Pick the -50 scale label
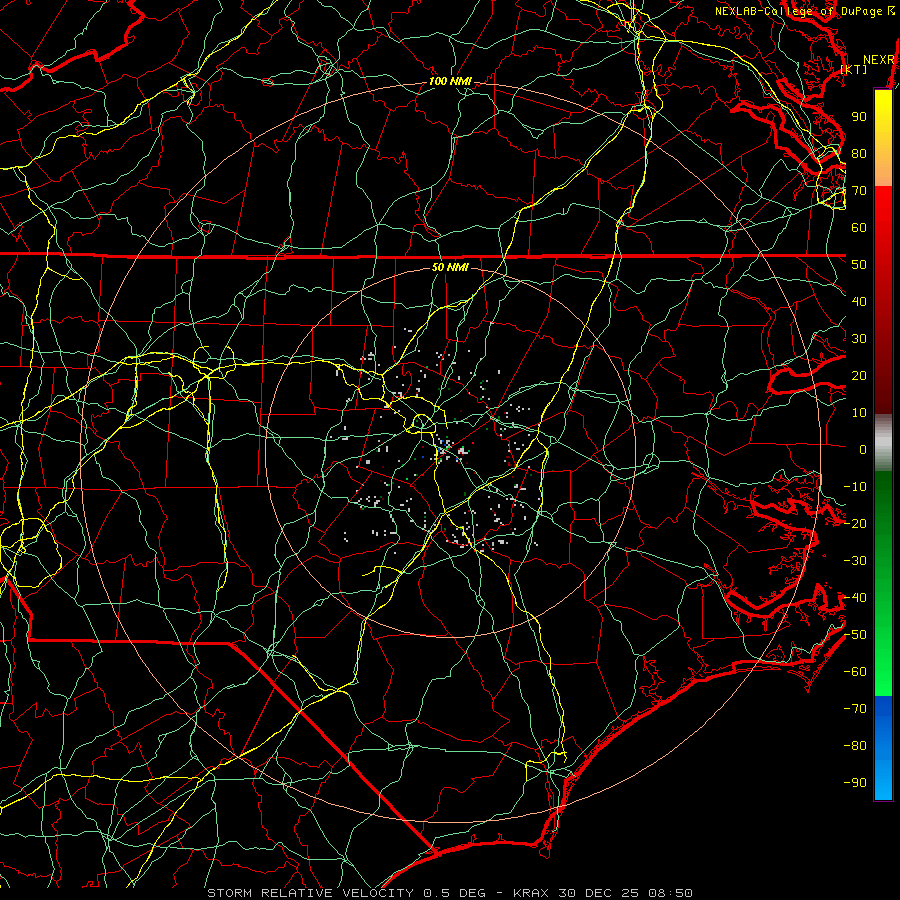 (x=855, y=635)
